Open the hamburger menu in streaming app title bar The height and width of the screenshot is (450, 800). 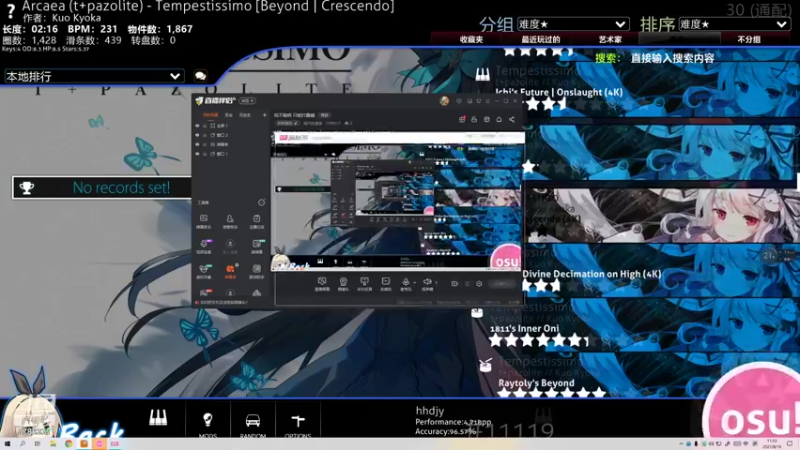(x=488, y=101)
